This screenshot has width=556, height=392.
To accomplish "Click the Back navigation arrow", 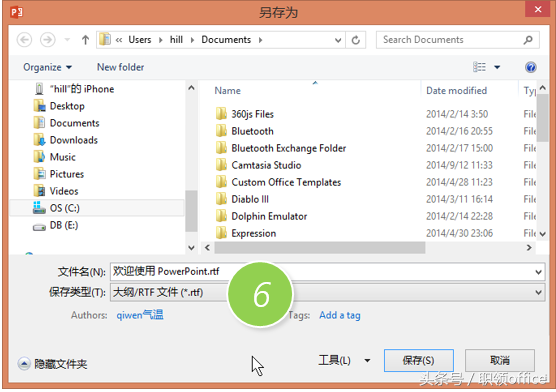I will click(24, 40).
